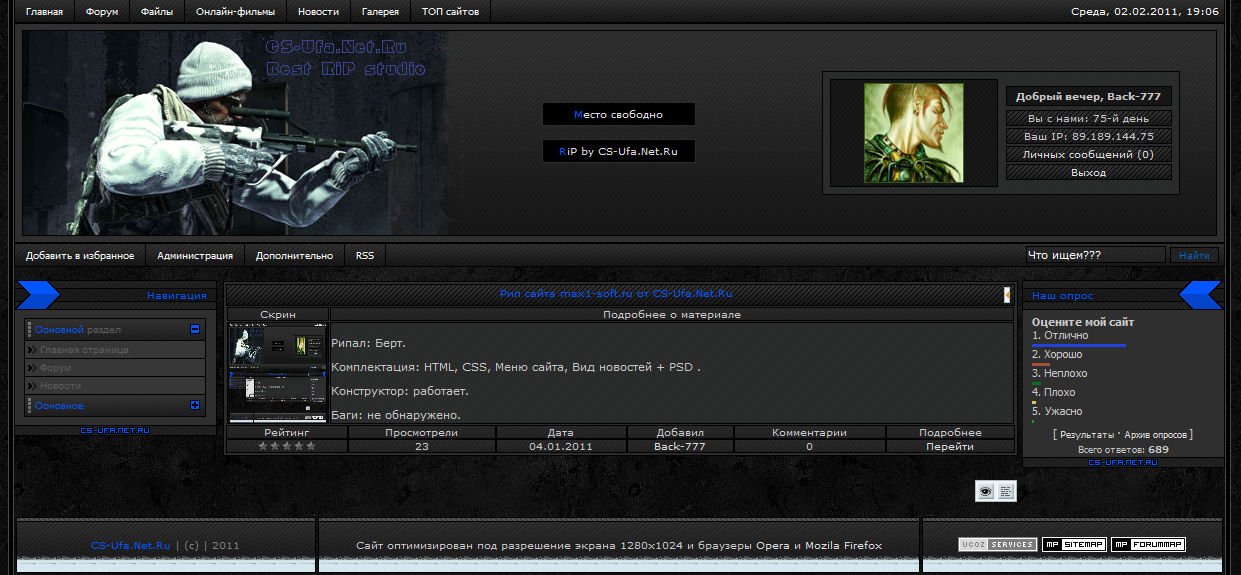
Task: Click the uCoz Services badge in footer
Action: coord(997,545)
